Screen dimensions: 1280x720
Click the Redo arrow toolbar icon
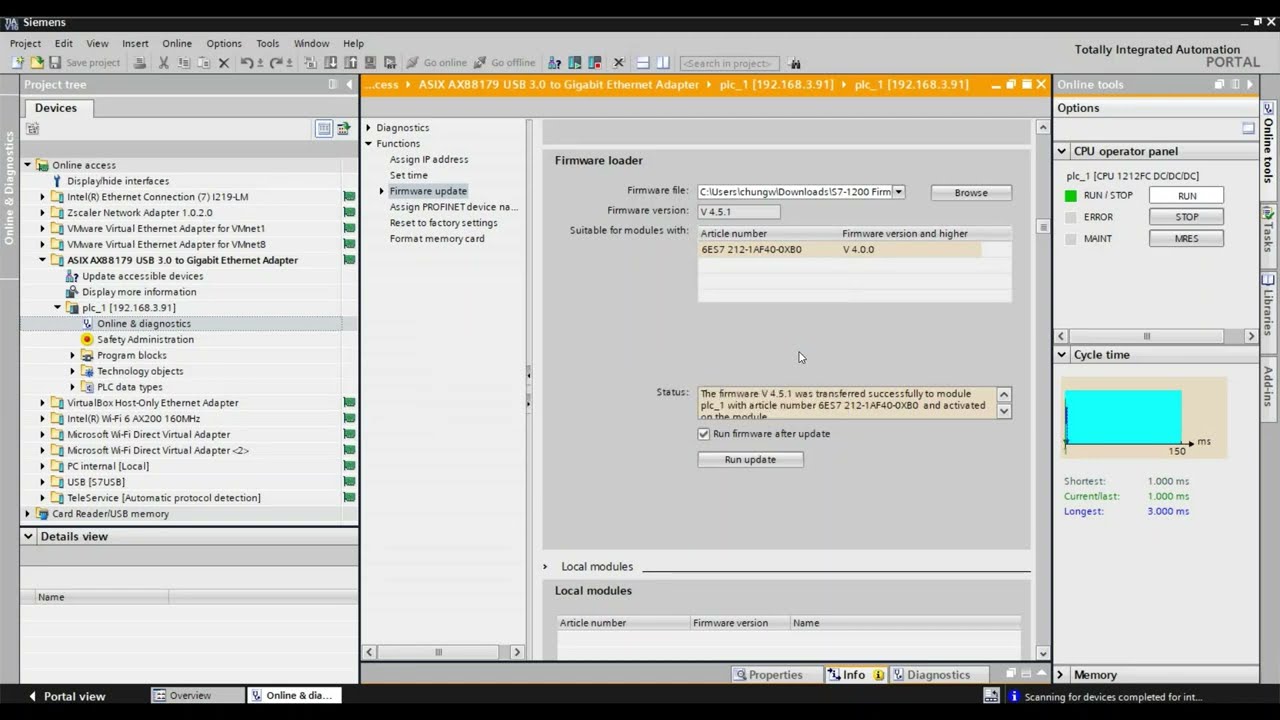[275, 62]
